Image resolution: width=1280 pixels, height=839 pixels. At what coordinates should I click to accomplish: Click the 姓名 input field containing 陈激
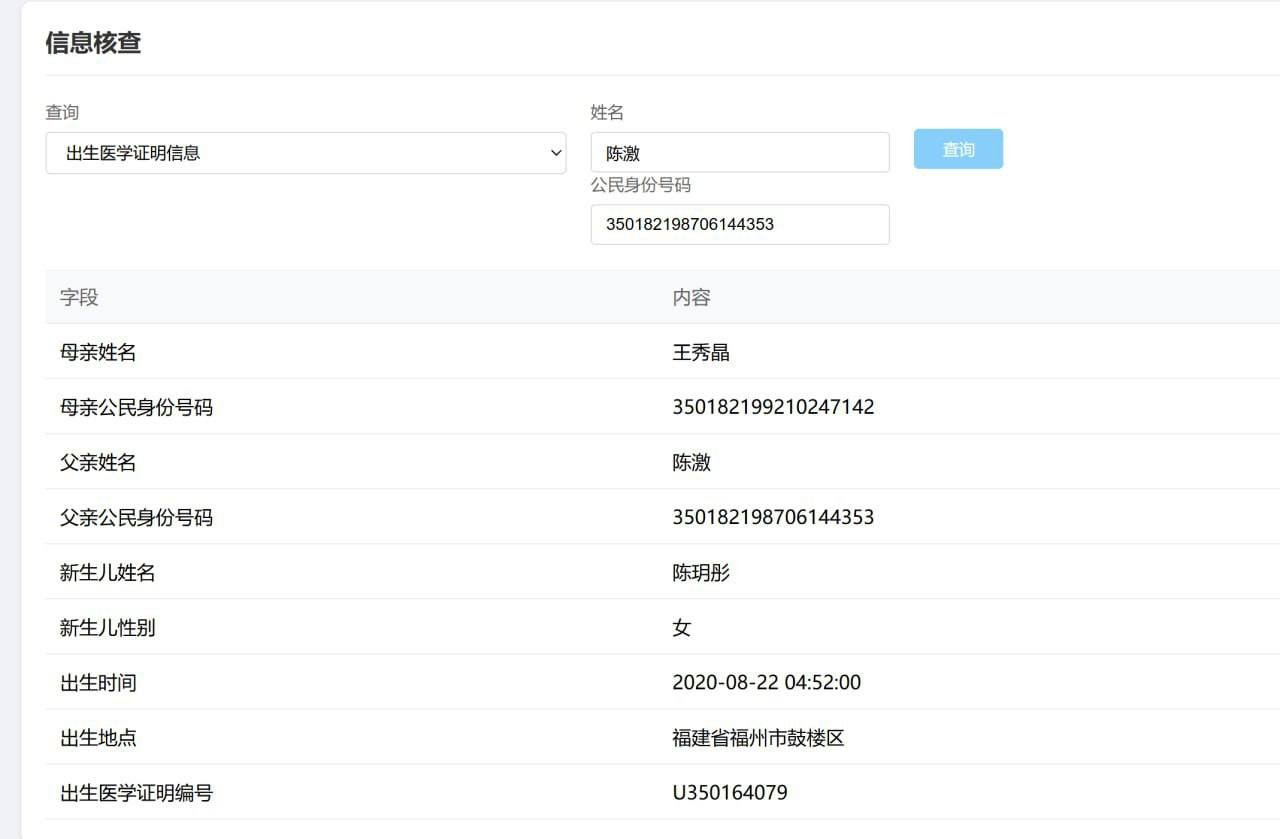pyautogui.click(x=739, y=153)
